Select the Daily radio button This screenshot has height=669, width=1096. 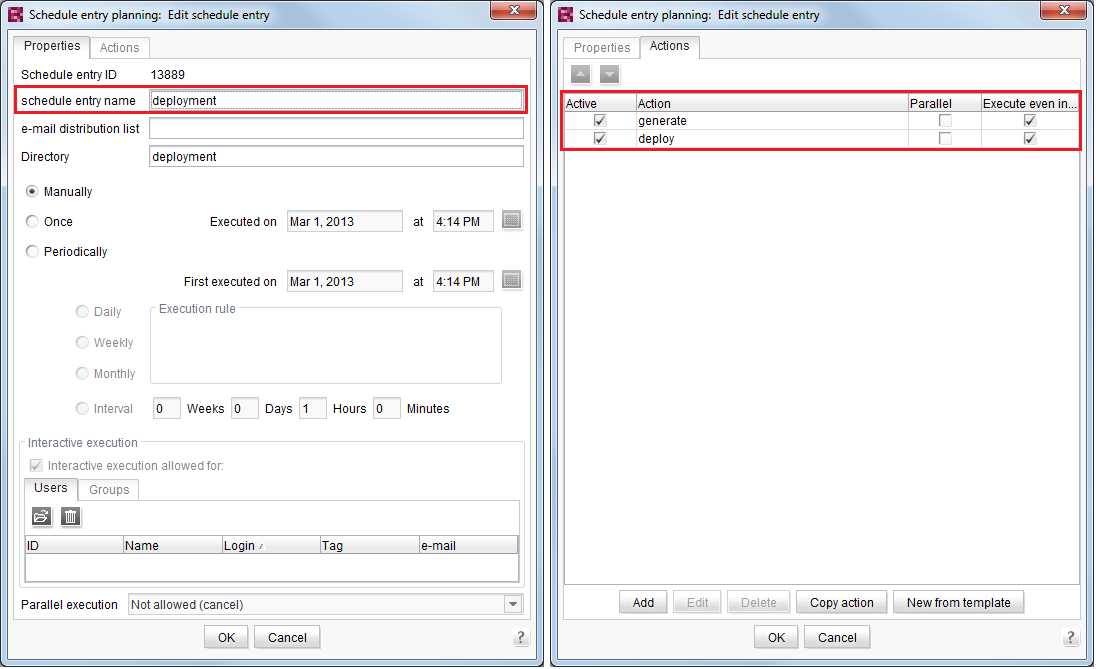[82, 311]
